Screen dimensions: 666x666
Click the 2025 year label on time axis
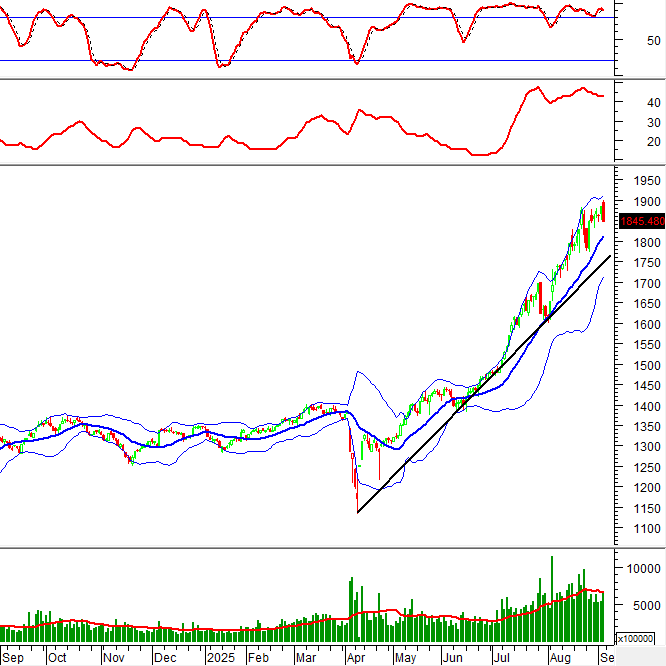click(x=220, y=658)
